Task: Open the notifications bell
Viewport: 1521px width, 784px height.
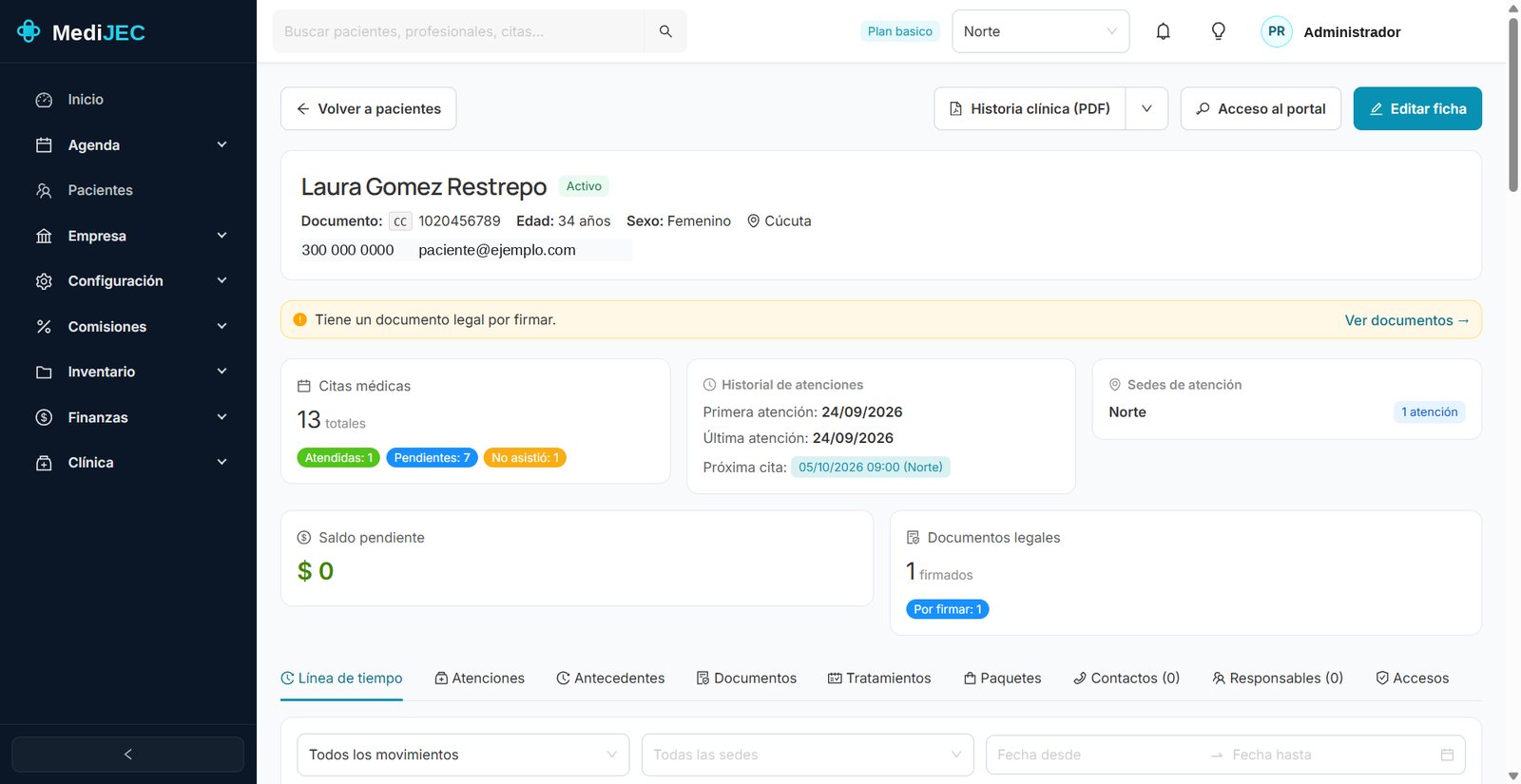Action: pos(1163,31)
